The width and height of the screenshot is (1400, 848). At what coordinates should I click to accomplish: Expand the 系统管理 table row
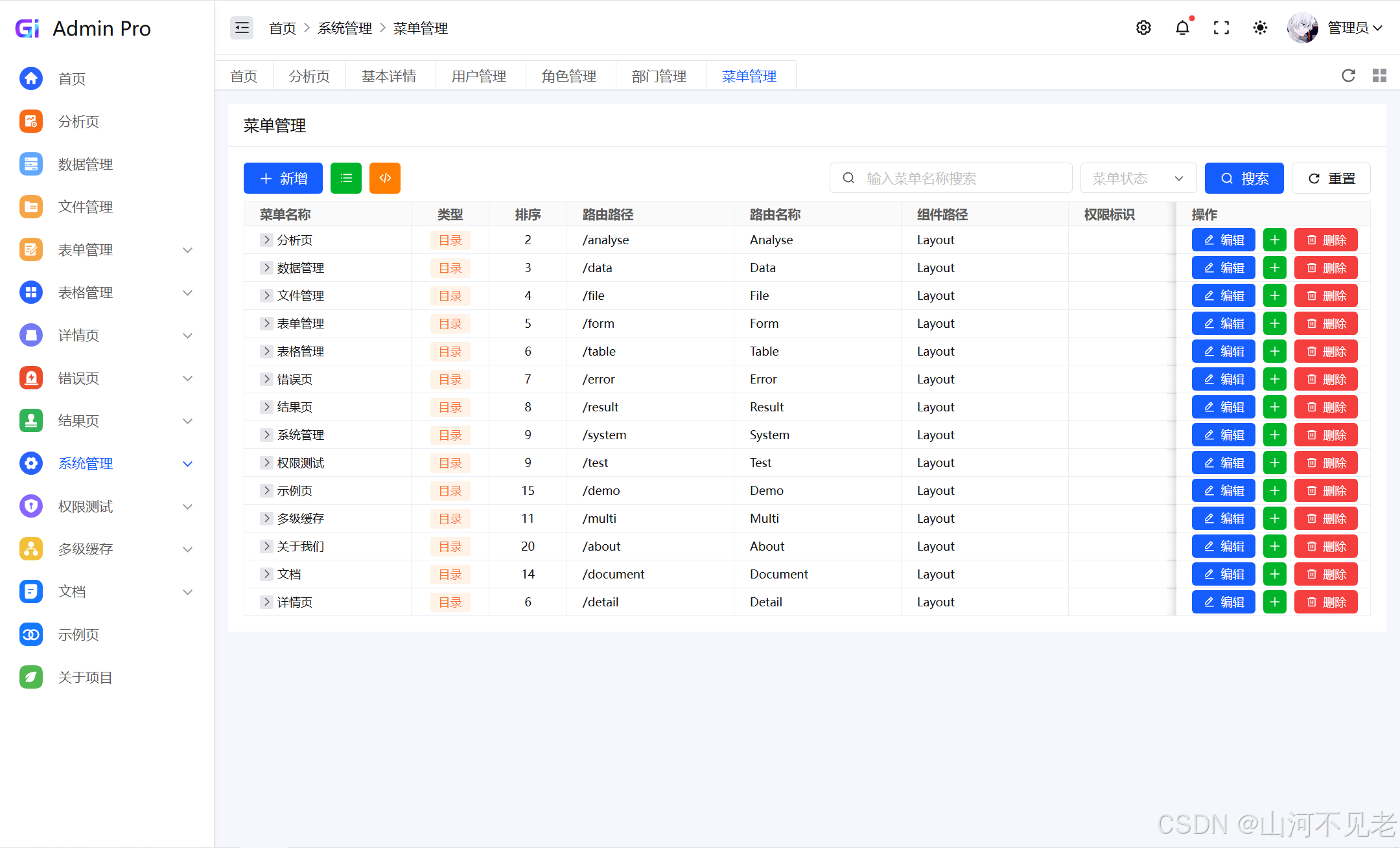point(266,435)
